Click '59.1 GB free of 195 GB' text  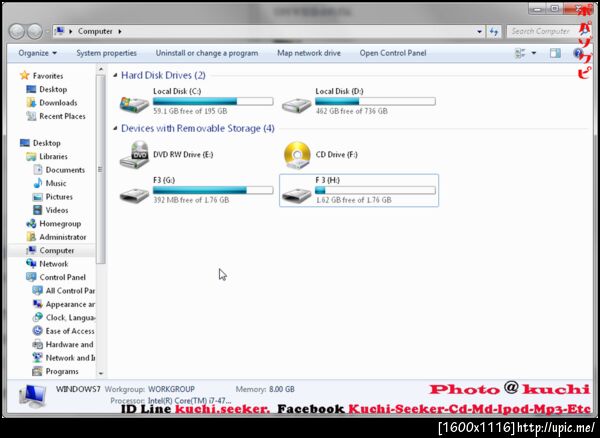[x=190, y=111]
